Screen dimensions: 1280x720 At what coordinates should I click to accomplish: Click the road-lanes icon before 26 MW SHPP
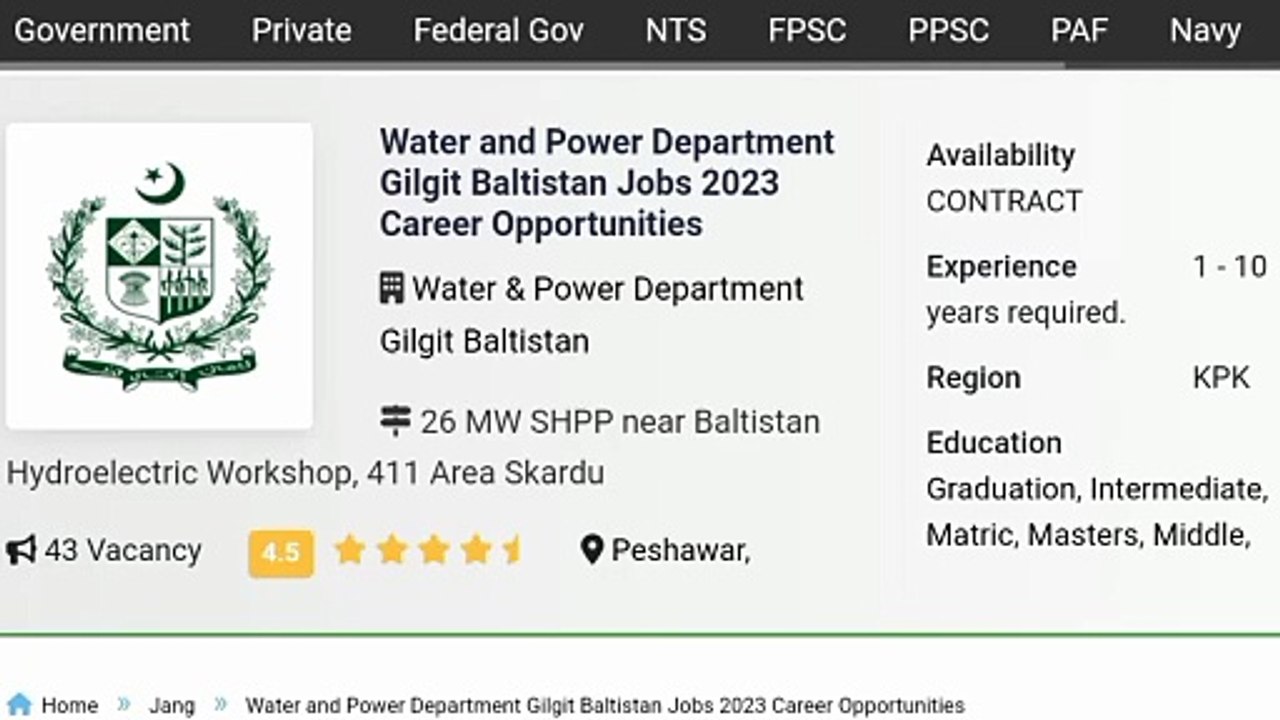[x=394, y=420]
